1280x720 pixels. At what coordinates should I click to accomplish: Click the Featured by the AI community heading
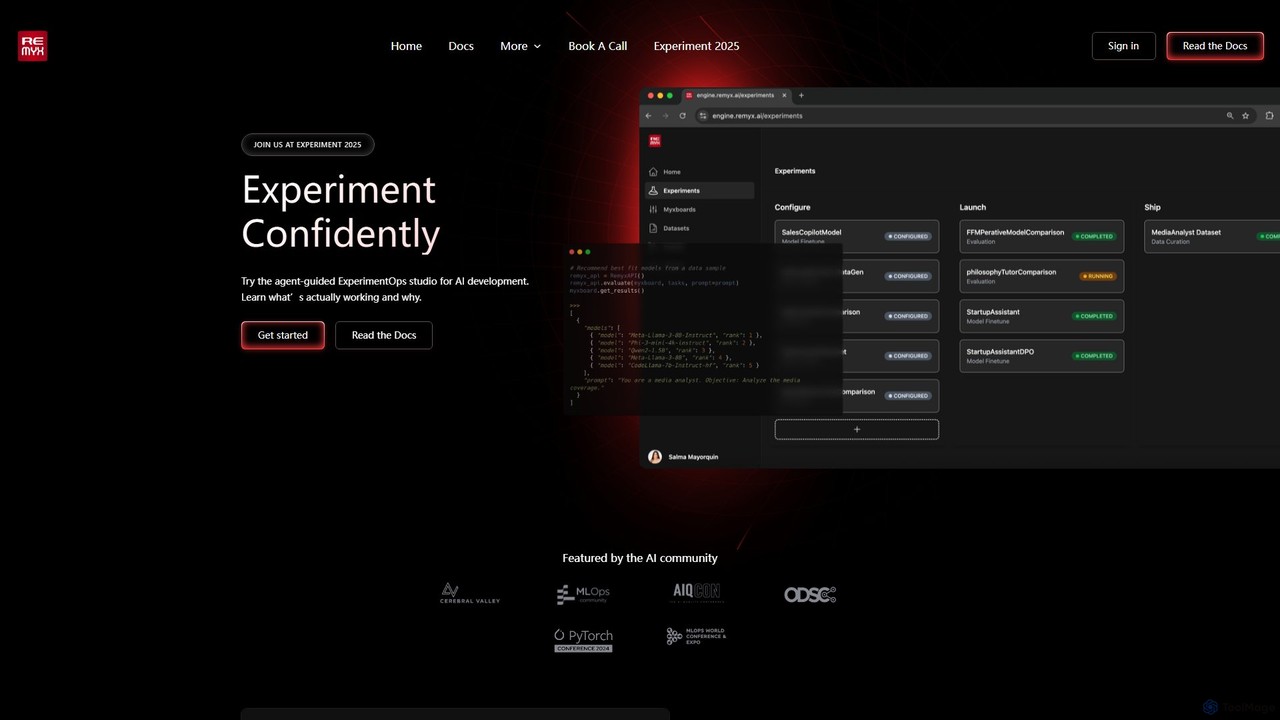(640, 558)
